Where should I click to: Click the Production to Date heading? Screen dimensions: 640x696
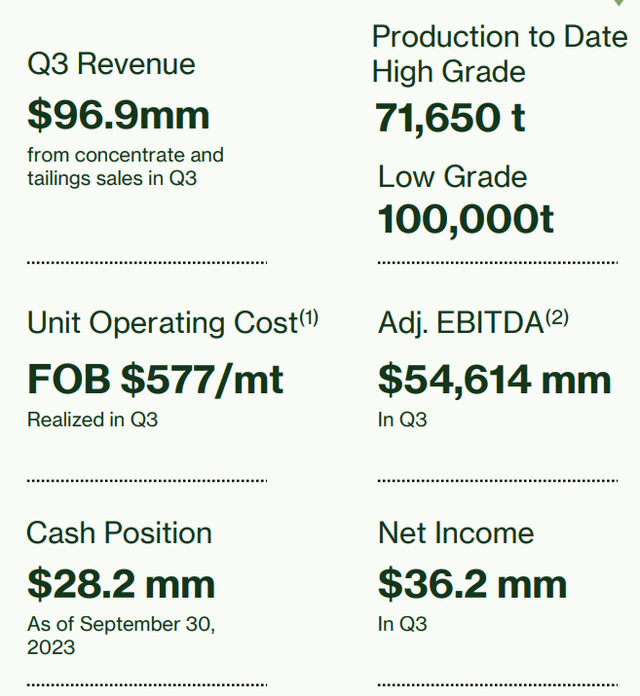click(498, 37)
